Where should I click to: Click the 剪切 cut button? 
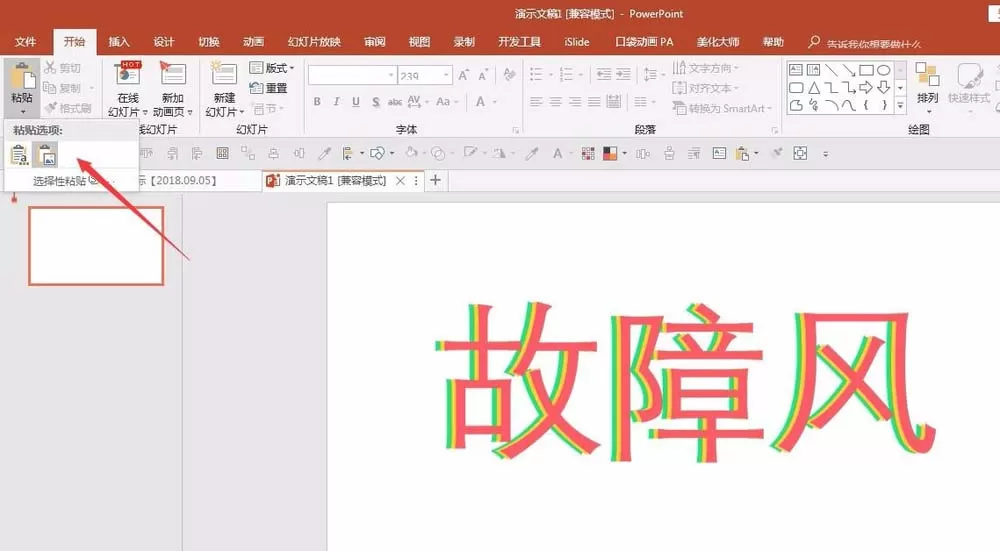pyautogui.click(x=62, y=68)
